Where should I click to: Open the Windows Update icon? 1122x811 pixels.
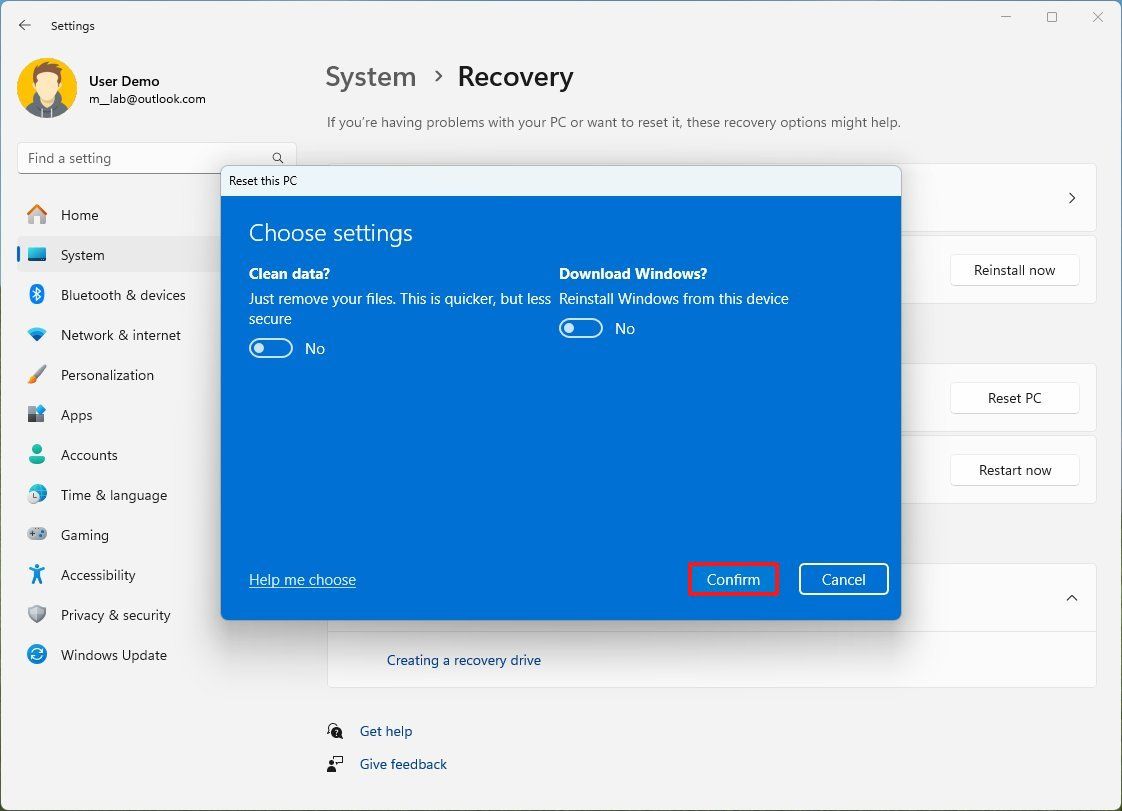point(37,655)
